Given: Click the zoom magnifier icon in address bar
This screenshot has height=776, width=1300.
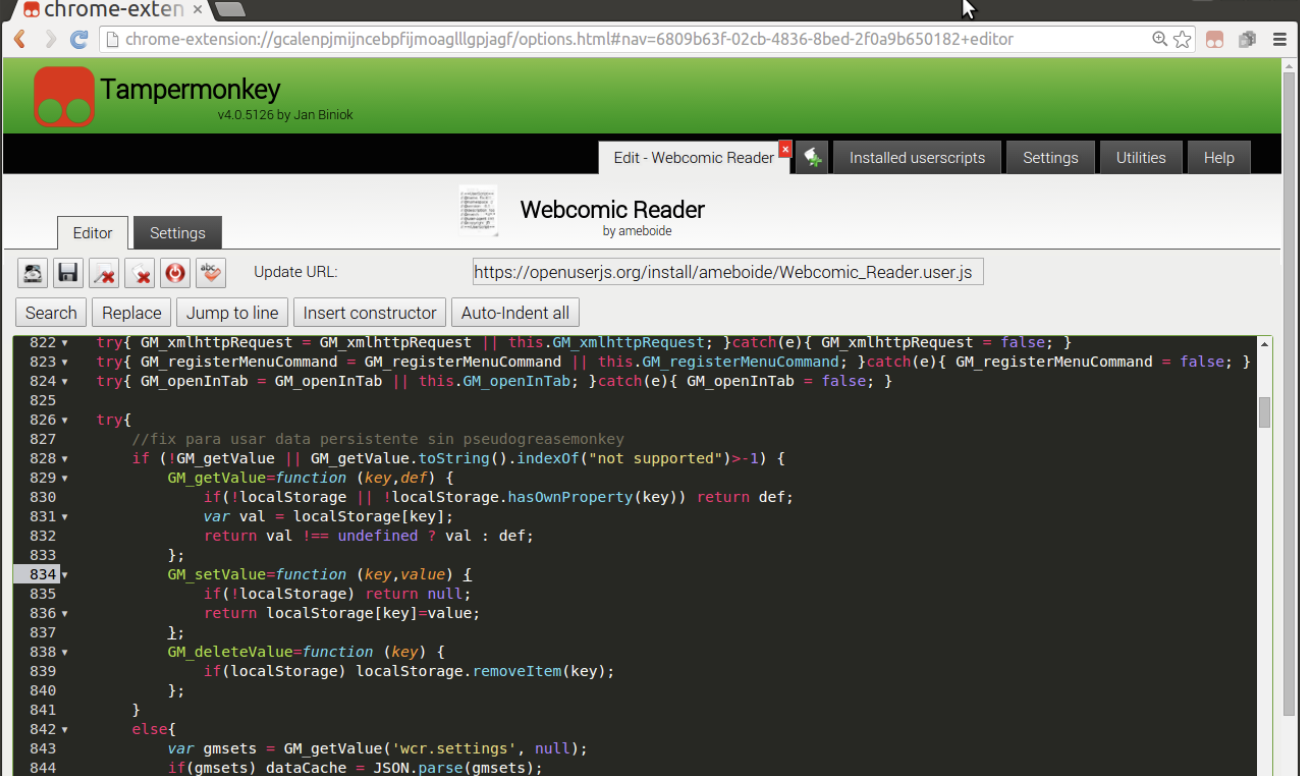Looking at the screenshot, I should click(x=1159, y=39).
